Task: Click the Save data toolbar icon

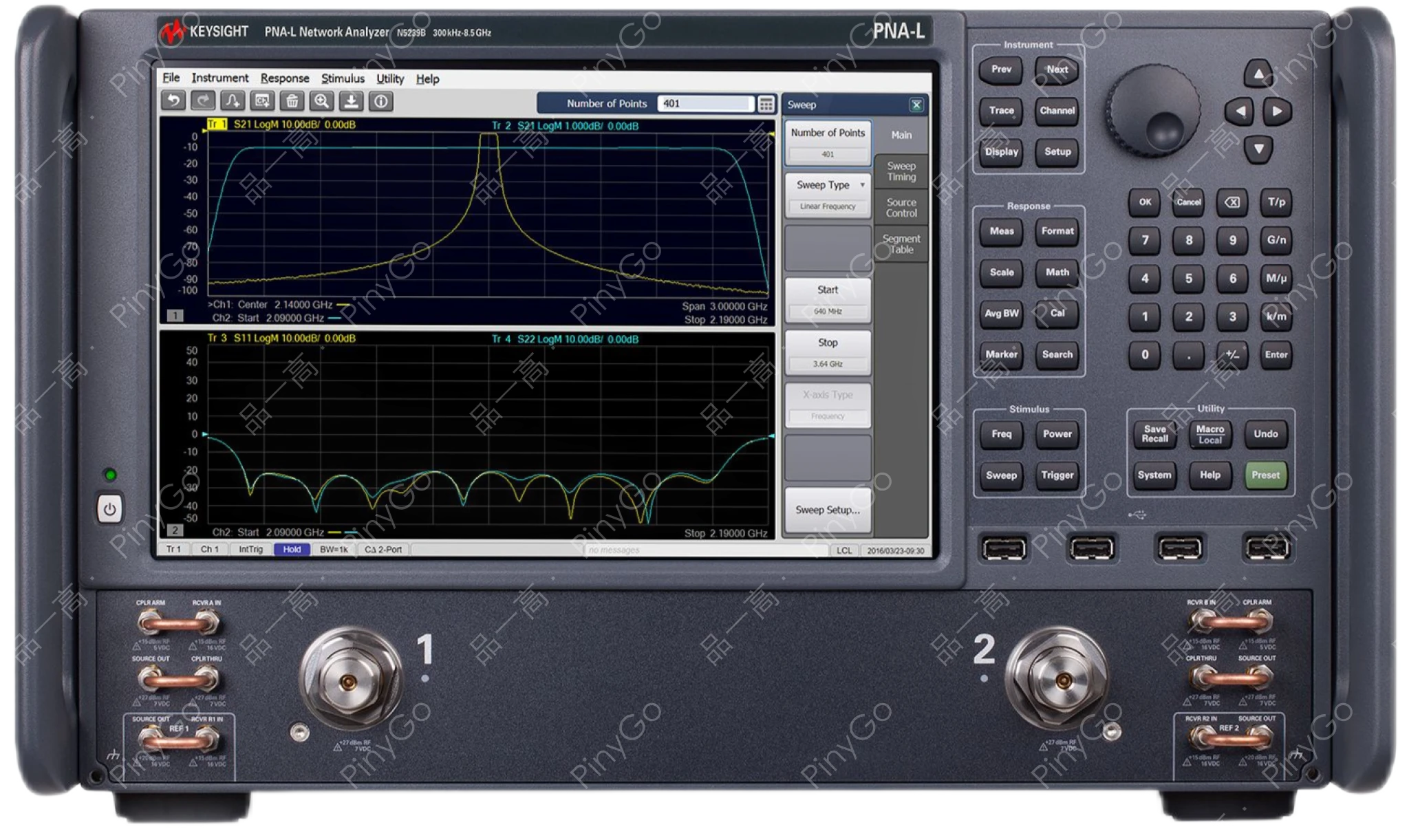Action: 351,101
